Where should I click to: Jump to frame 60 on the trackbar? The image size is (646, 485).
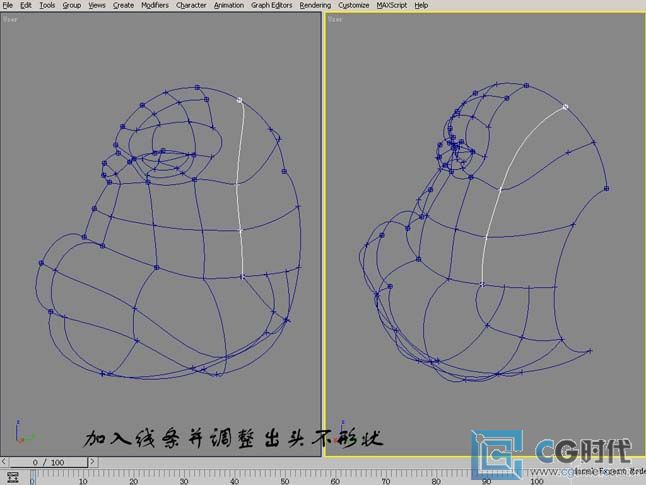pos(335,481)
